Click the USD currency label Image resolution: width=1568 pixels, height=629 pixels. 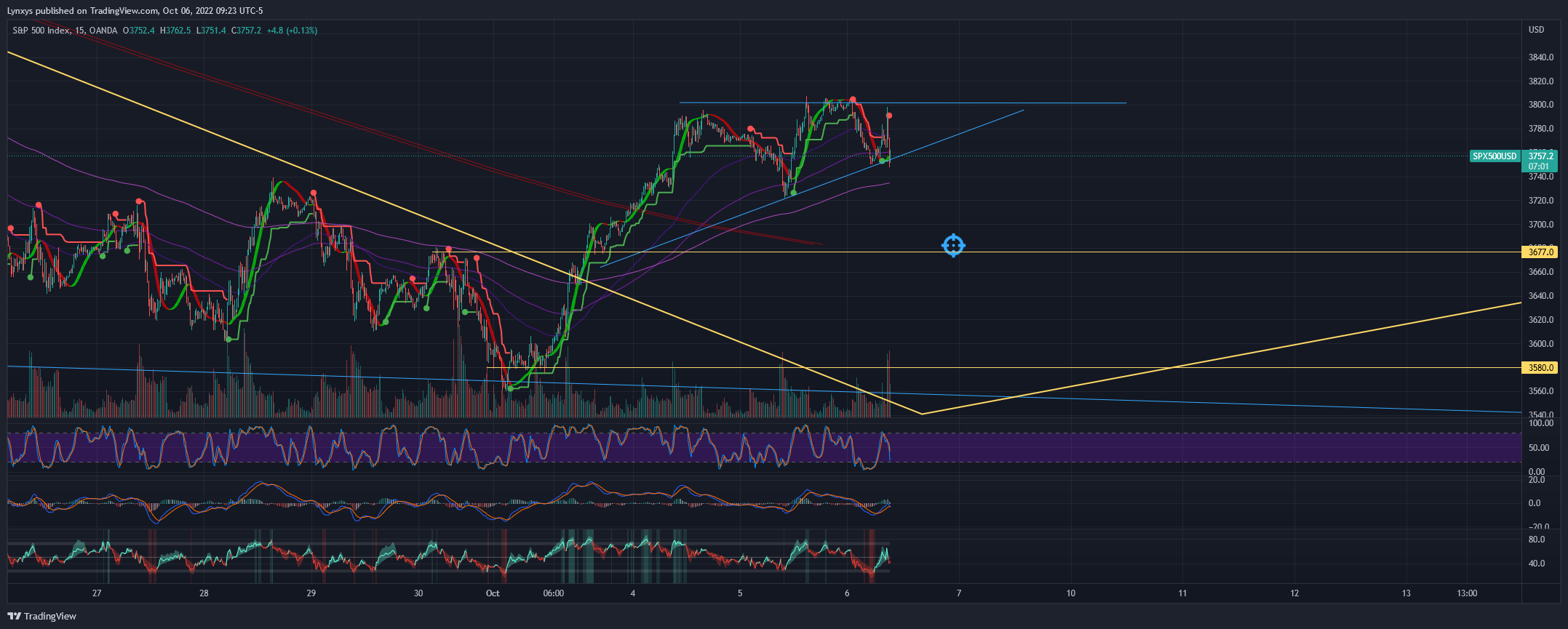tap(1536, 30)
